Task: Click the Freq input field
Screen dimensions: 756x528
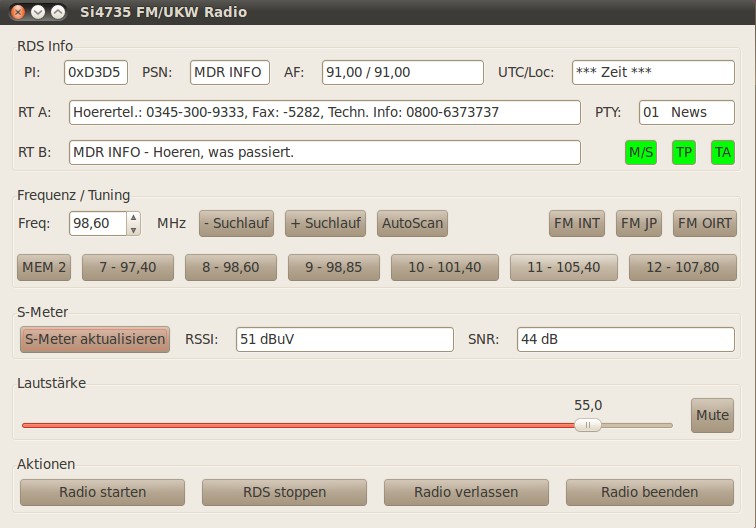Action: [x=97, y=223]
